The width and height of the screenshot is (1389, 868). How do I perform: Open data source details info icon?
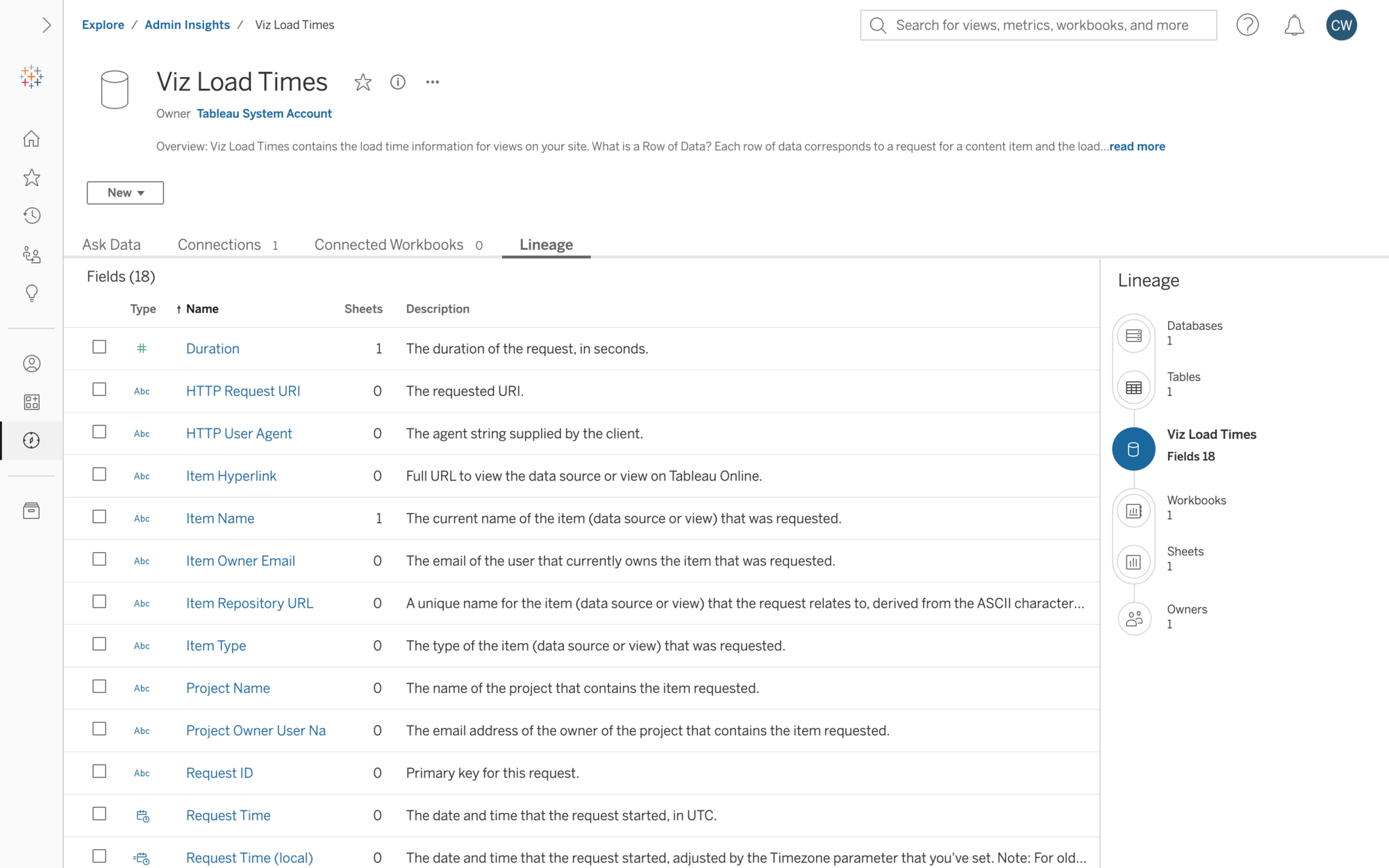(398, 82)
